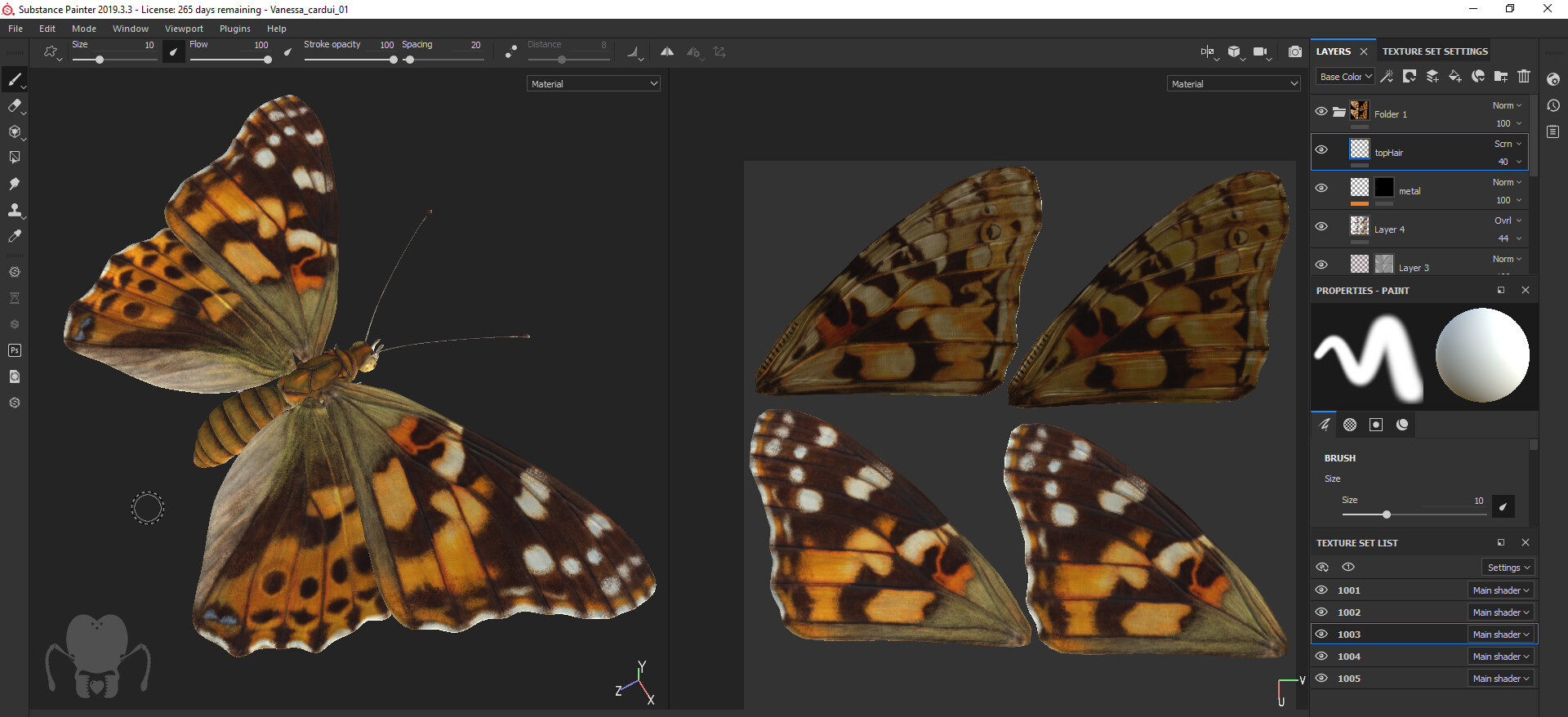Open Display Settings globe icon
This screenshot has height=717, width=1568.
coord(1553,79)
